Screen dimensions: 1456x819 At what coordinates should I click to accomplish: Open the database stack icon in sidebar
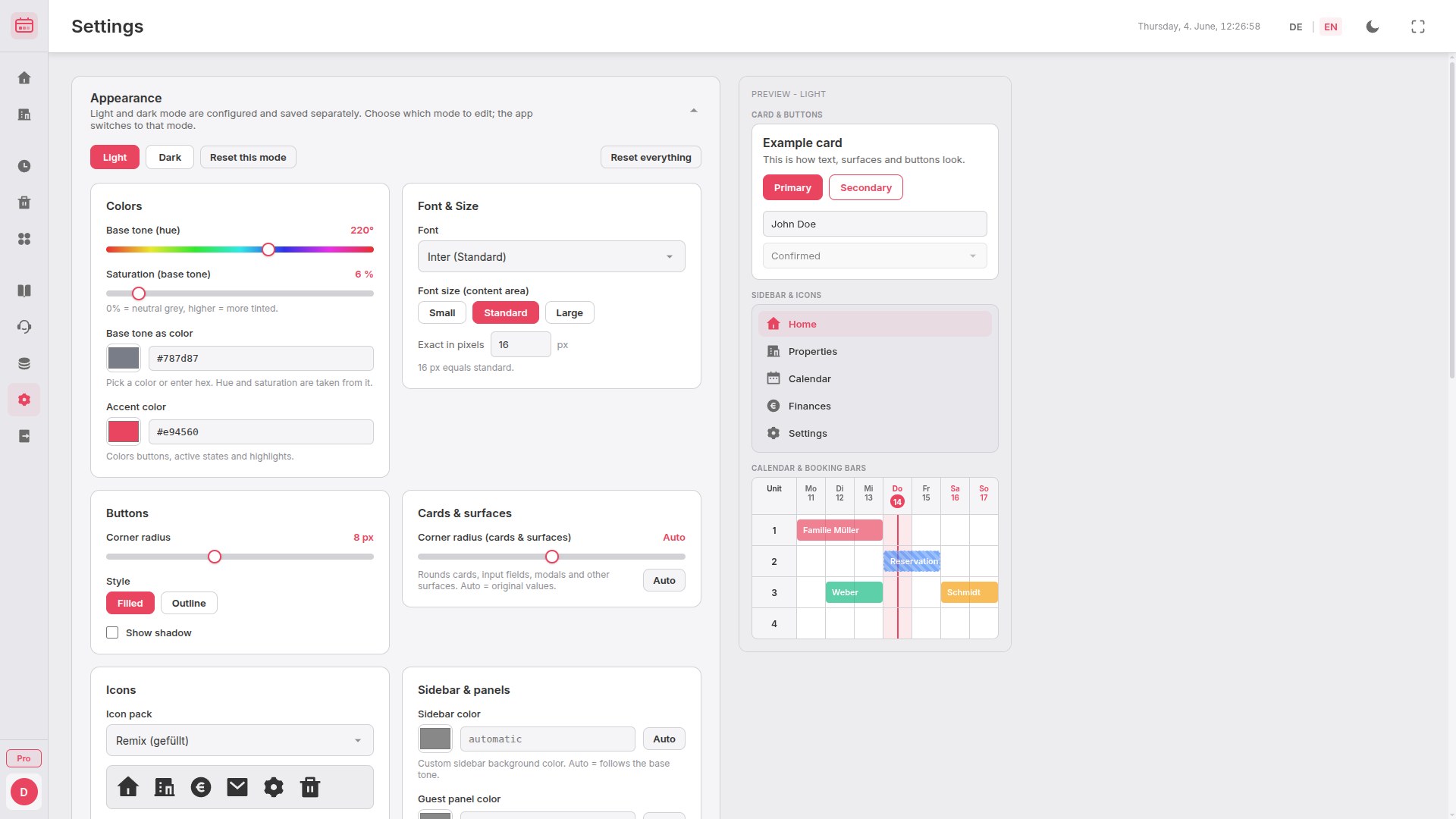24,363
